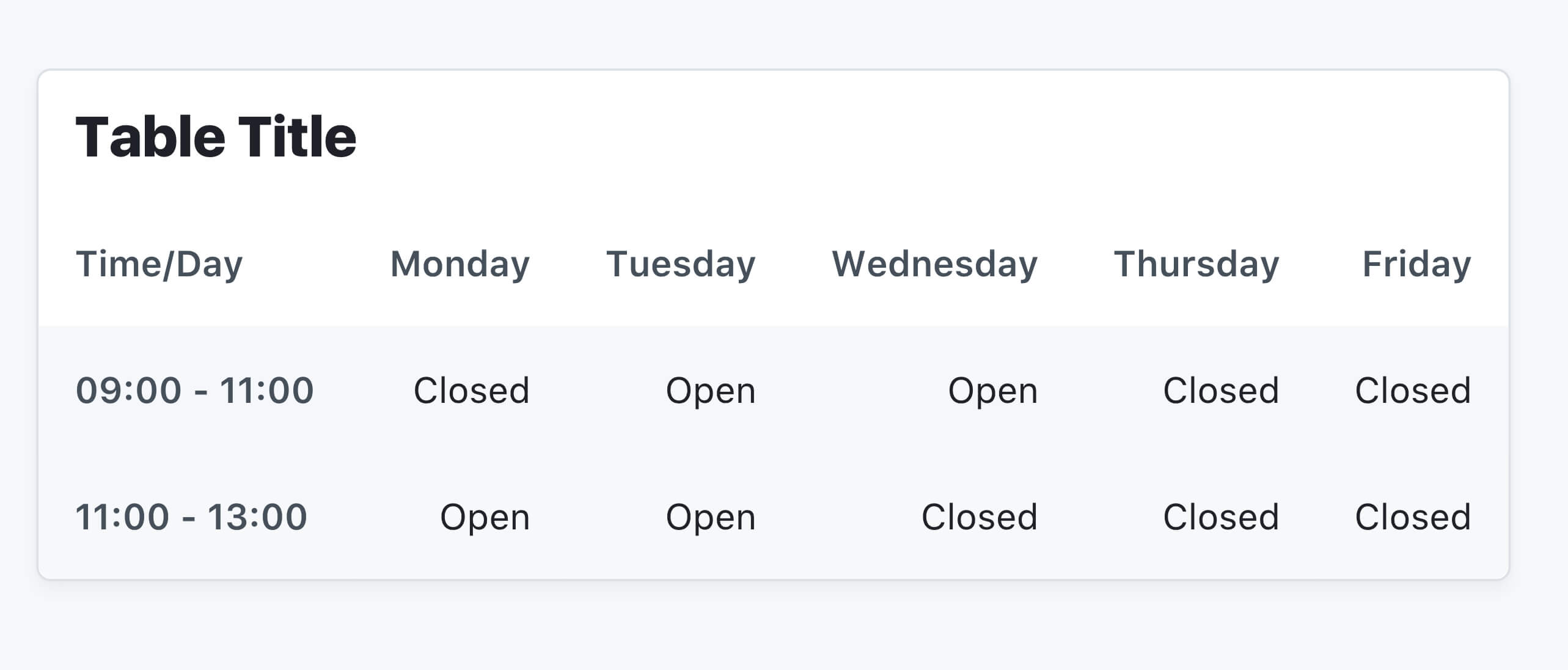Click Thursday 11:00 - 13:00 Closed cell
1568x670 pixels.
pos(1220,517)
